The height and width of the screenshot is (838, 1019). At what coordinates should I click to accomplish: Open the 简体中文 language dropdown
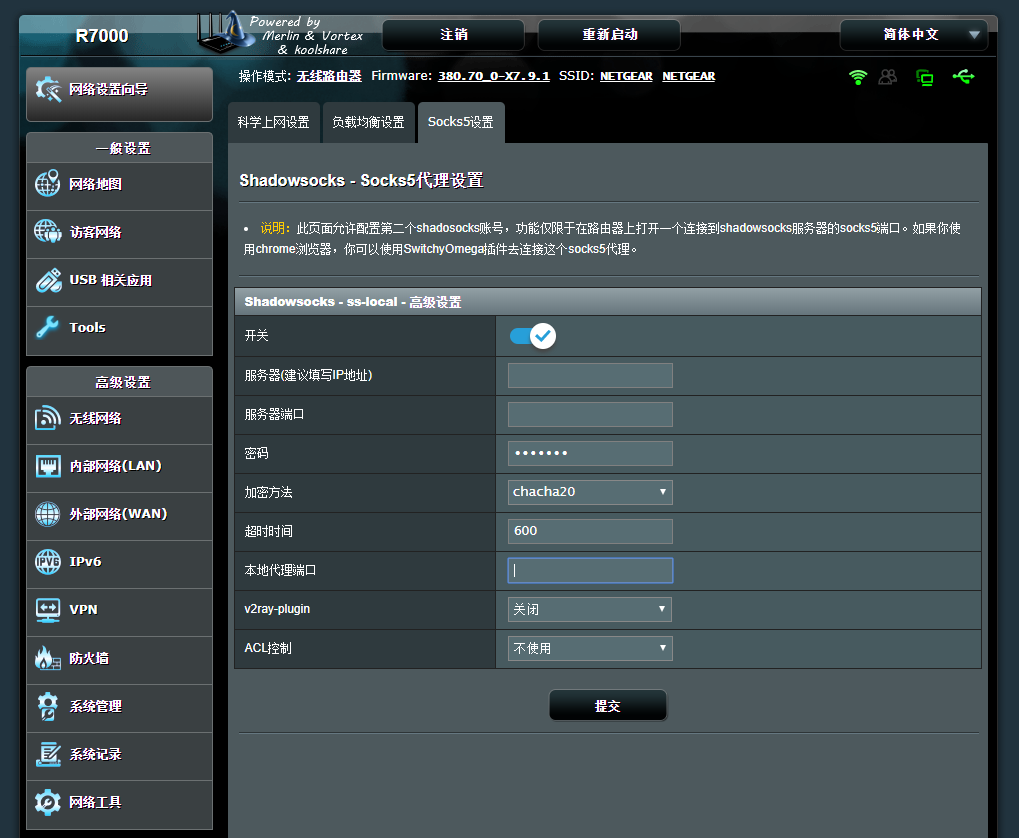coord(913,35)
